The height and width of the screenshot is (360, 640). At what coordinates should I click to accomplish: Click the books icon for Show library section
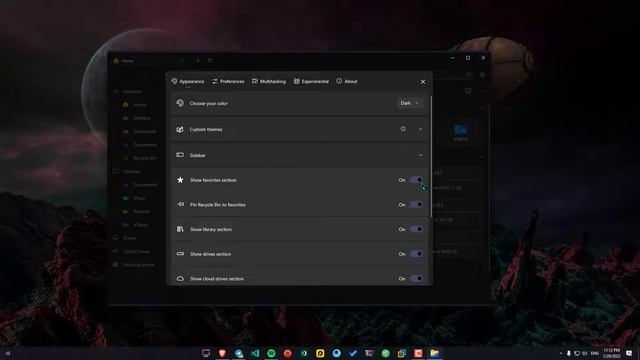tap(180, 229)
